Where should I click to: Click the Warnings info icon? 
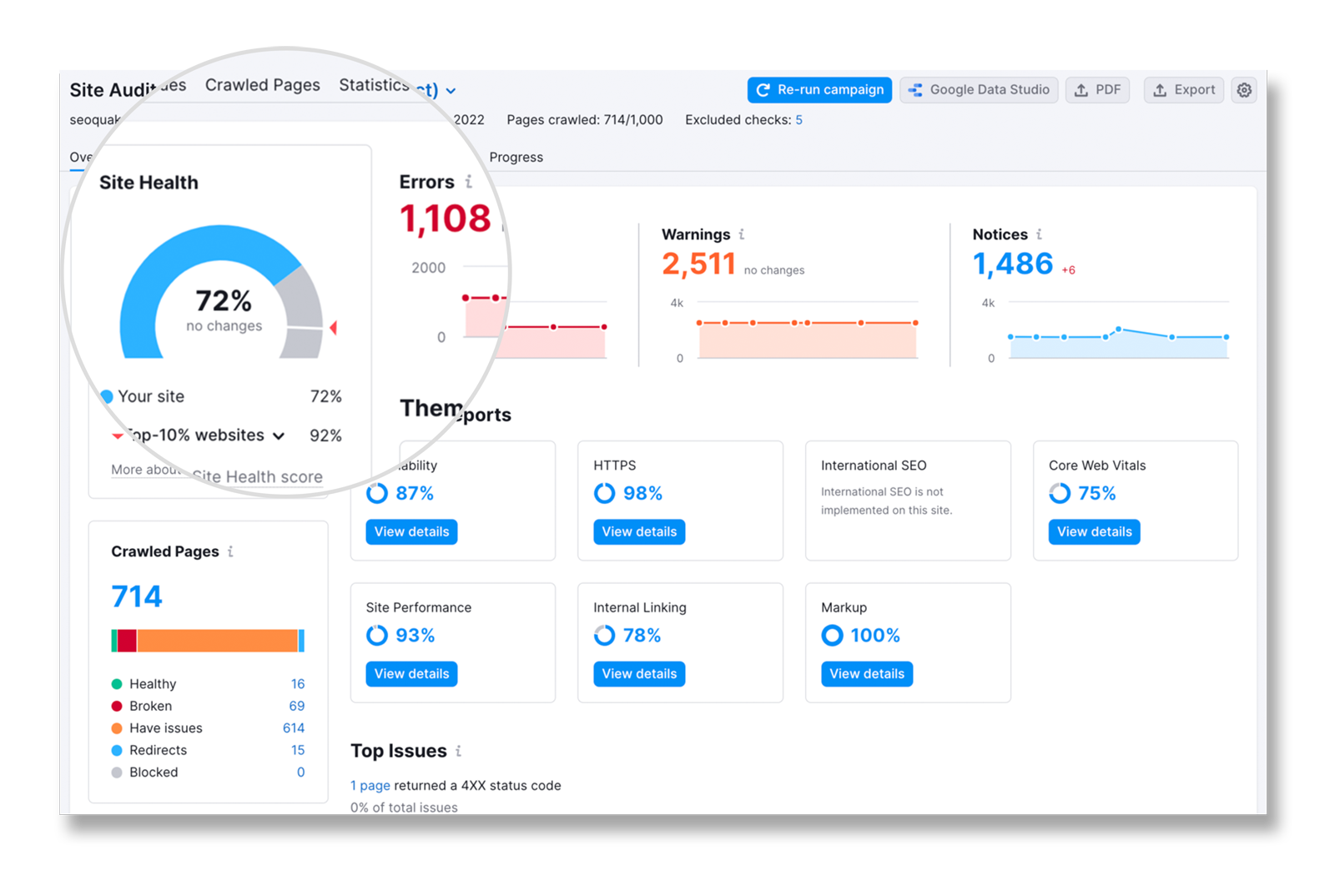point(741,234)
